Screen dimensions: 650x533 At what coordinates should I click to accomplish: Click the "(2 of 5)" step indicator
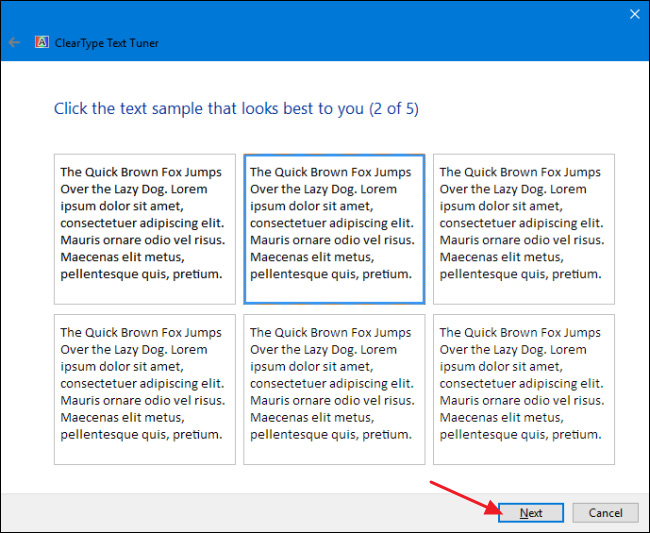393,108
